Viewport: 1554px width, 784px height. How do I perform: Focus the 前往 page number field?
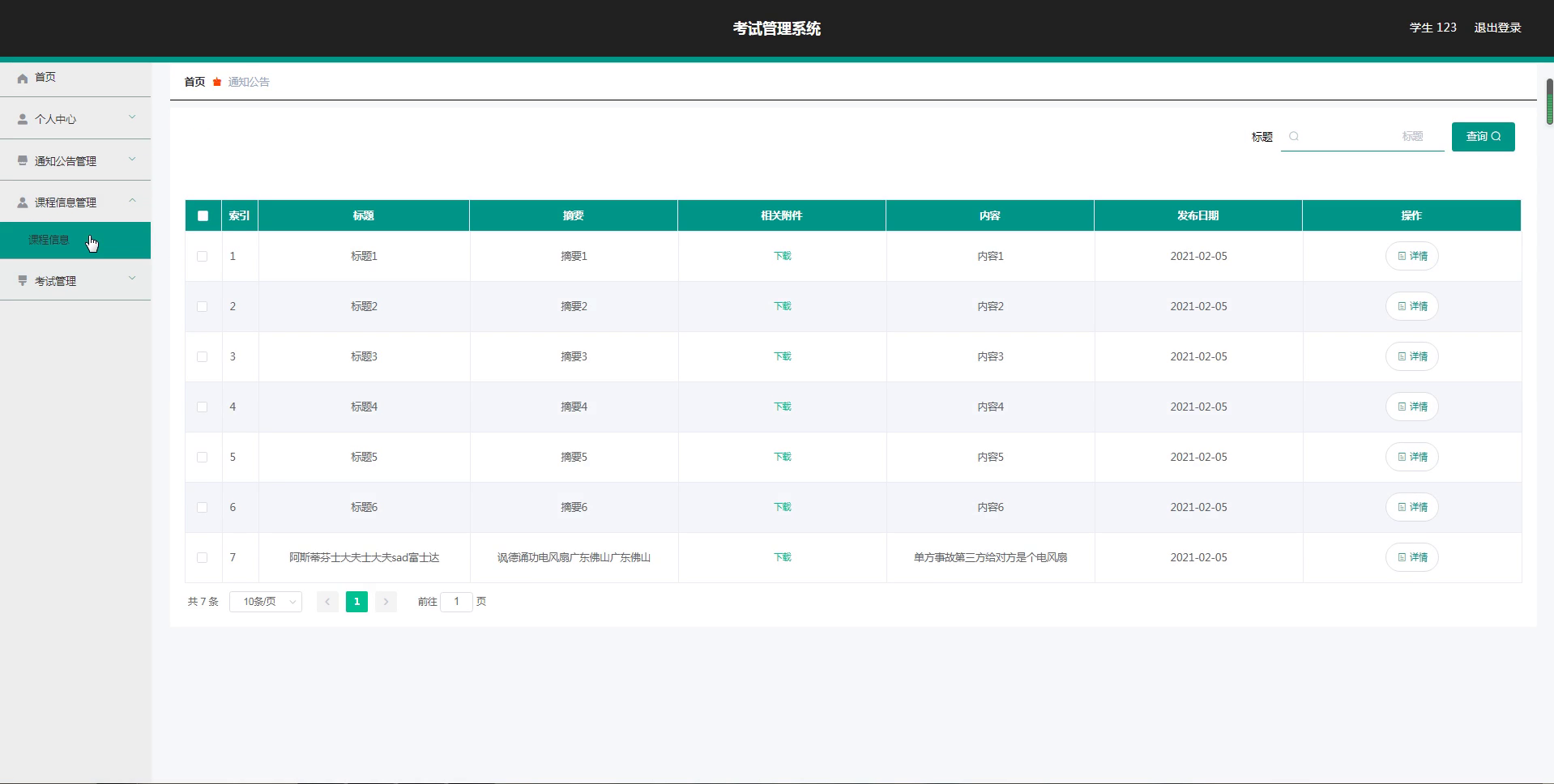coord(456,602)
